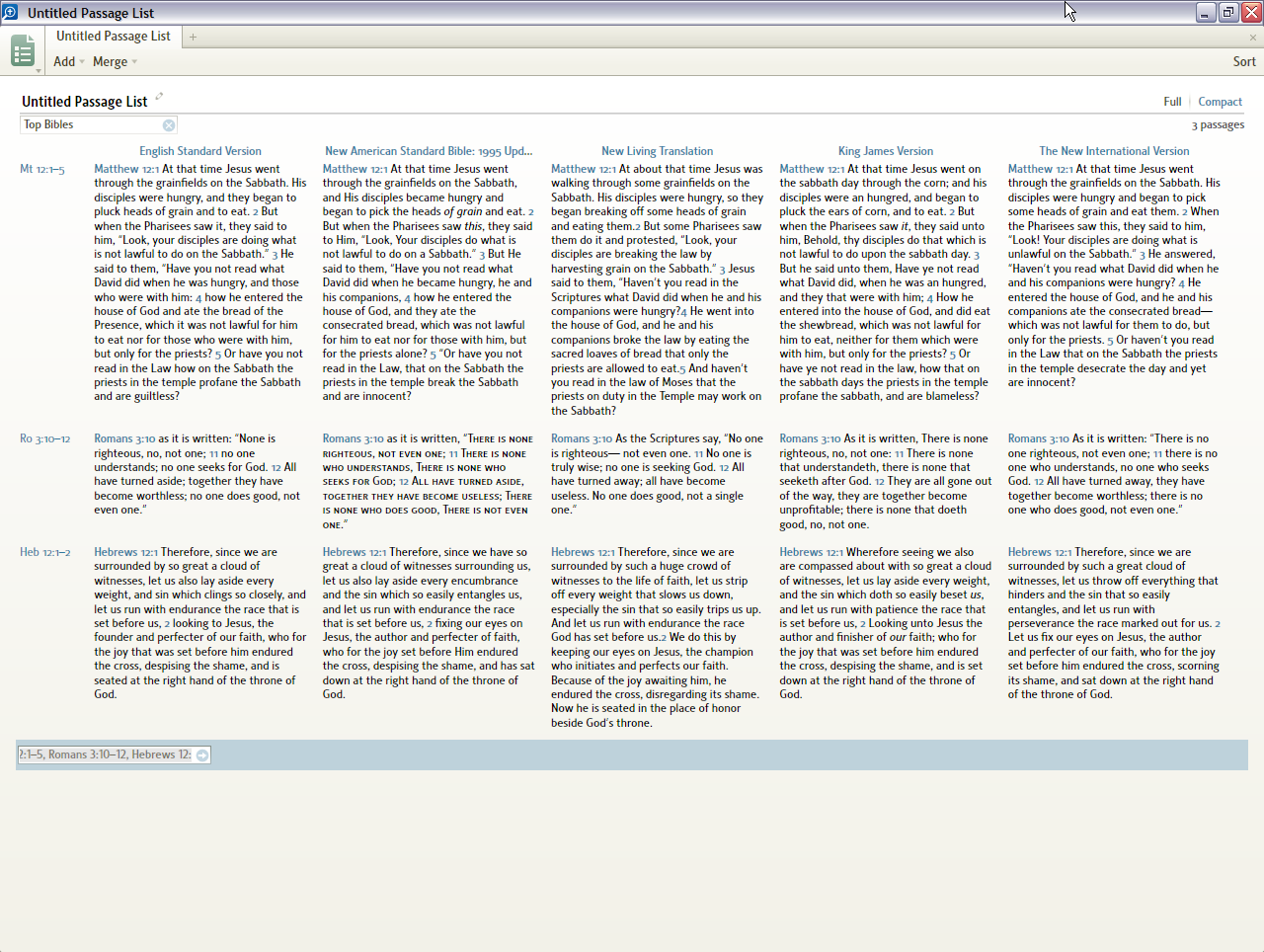Switch to Full view
The height and width of the screenshot is (952, 1264).
(1172, 102)
